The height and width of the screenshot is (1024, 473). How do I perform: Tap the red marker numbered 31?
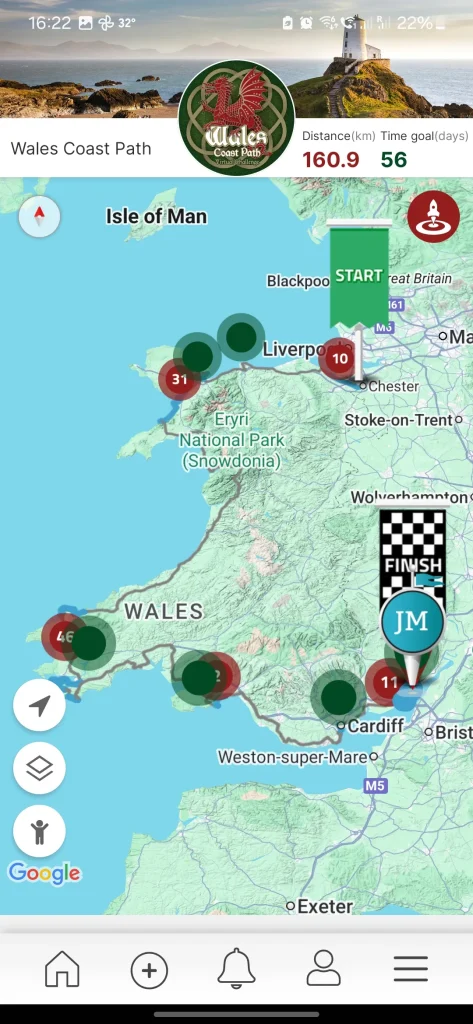click(x=178, y=379)
